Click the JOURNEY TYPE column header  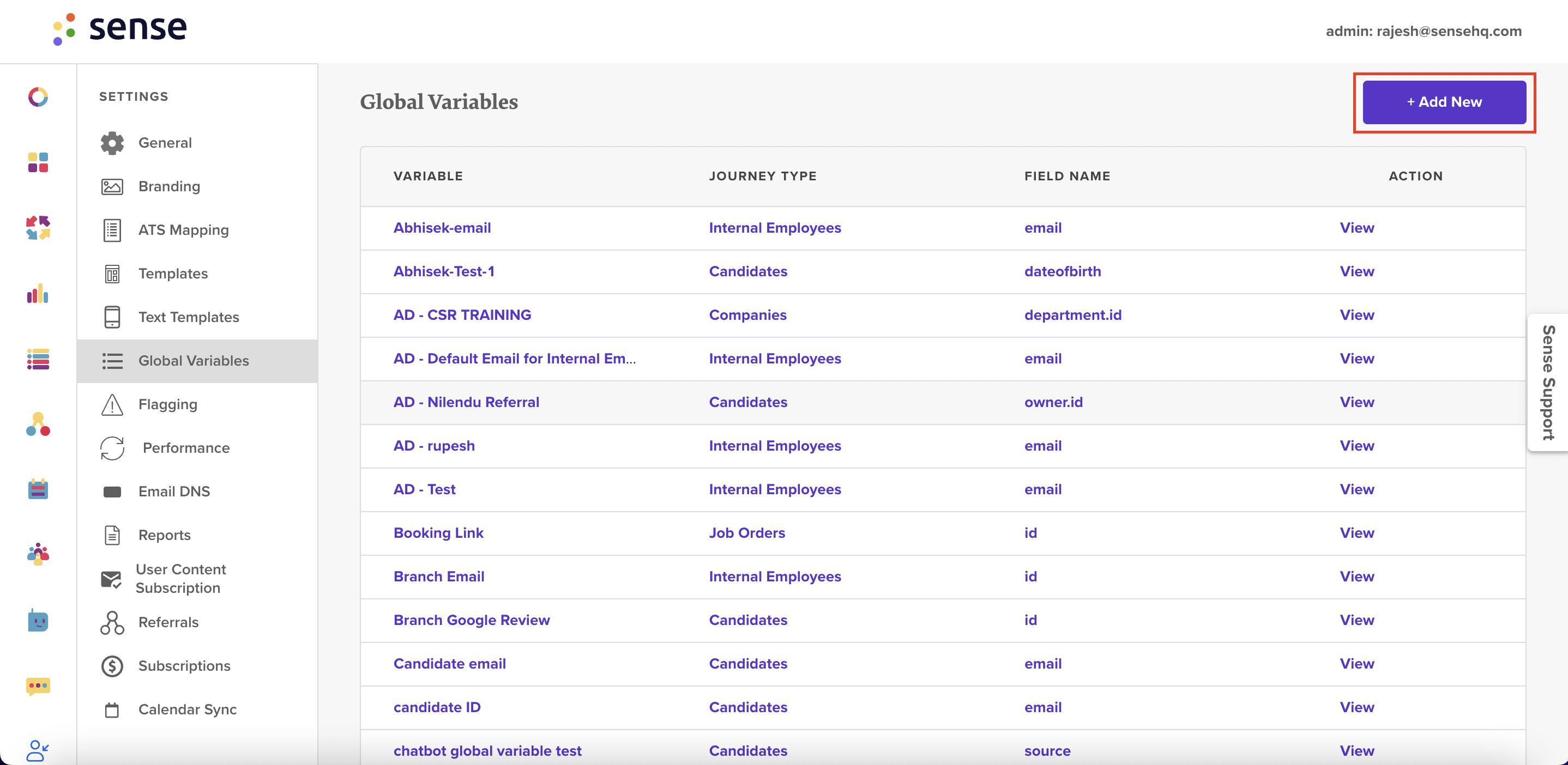pyautogui.click(x=763, y=177)
